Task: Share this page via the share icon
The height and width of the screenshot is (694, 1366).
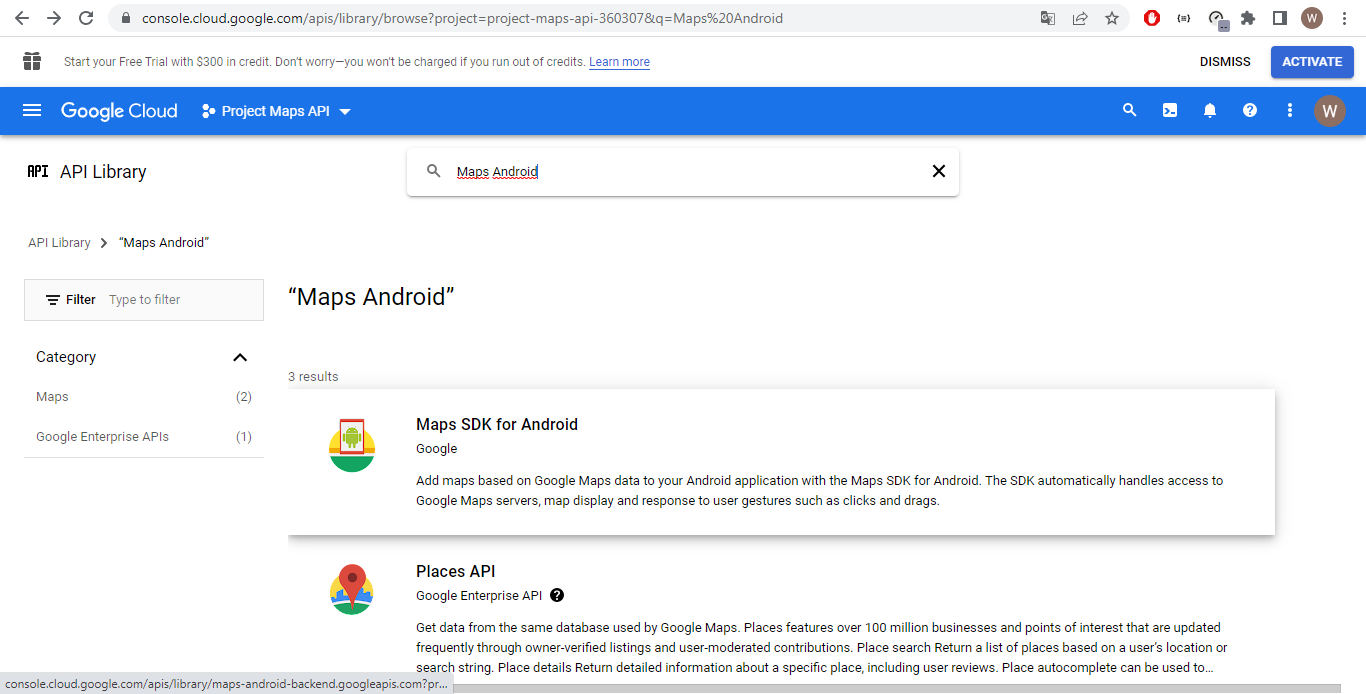Action: pos(1080,18)
